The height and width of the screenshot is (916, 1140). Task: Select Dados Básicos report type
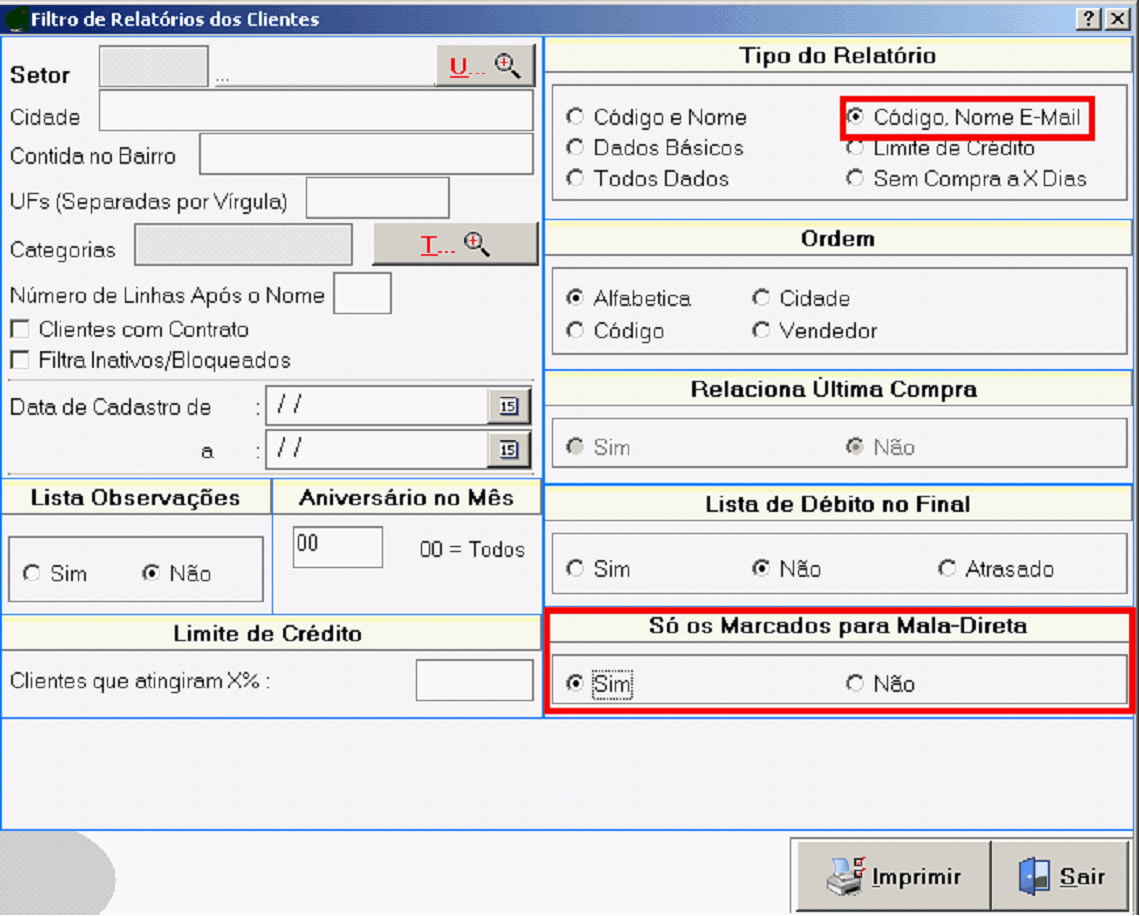[x=575, y=148]
